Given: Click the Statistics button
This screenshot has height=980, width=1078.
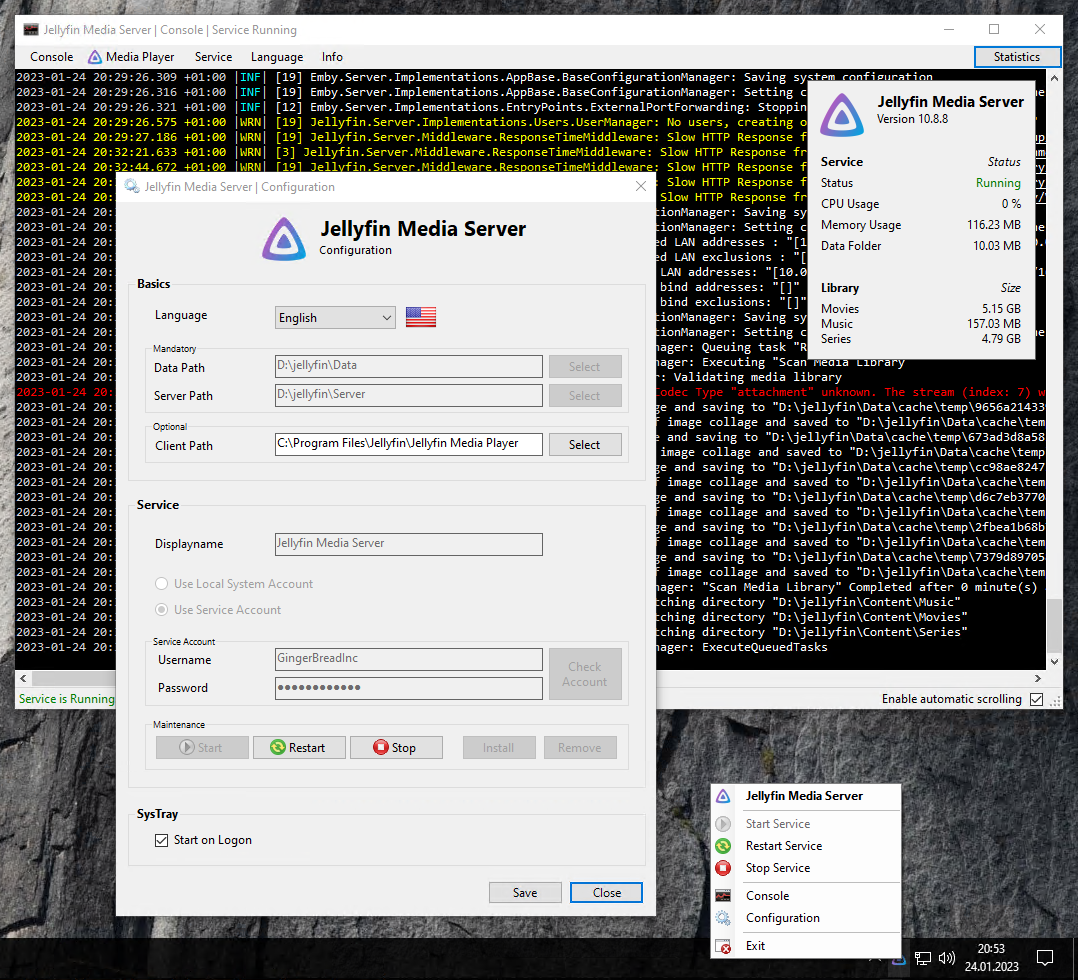Looking at the screenshot, I should pos(1017,57).
